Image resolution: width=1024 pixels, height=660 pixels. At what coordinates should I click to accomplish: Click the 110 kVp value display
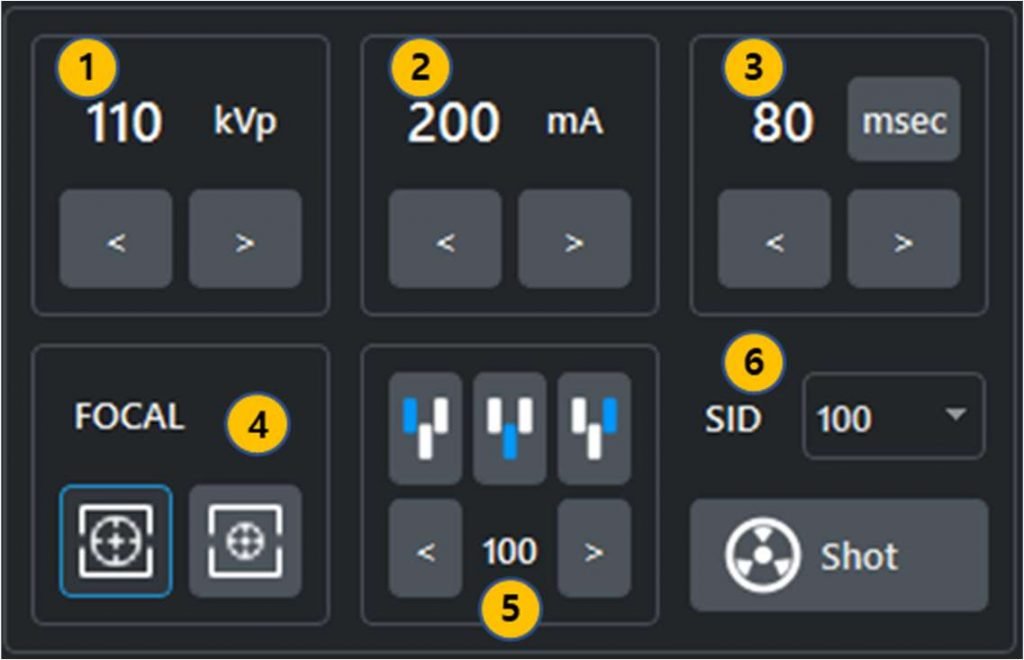pos(124,123)
